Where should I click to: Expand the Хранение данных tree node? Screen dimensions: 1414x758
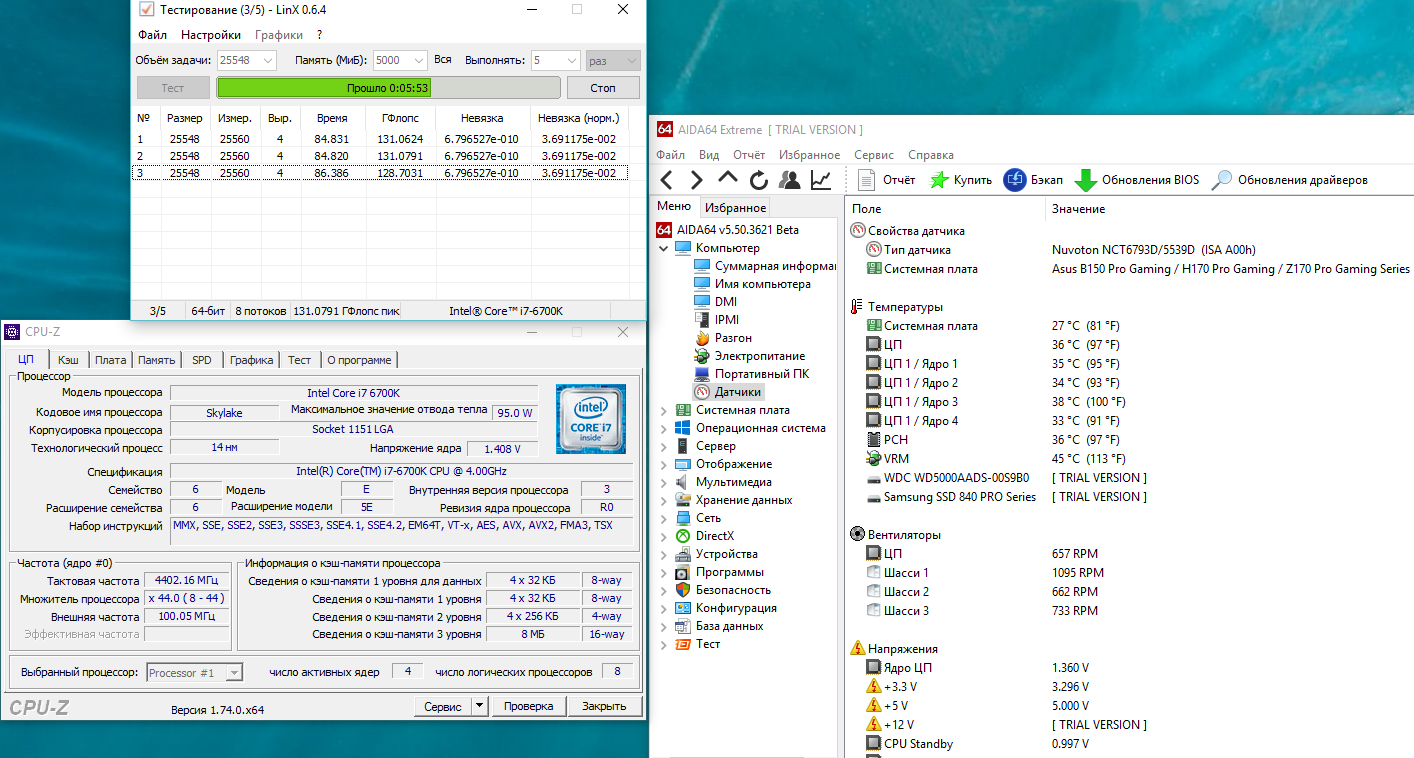click(x=664, y=500)
